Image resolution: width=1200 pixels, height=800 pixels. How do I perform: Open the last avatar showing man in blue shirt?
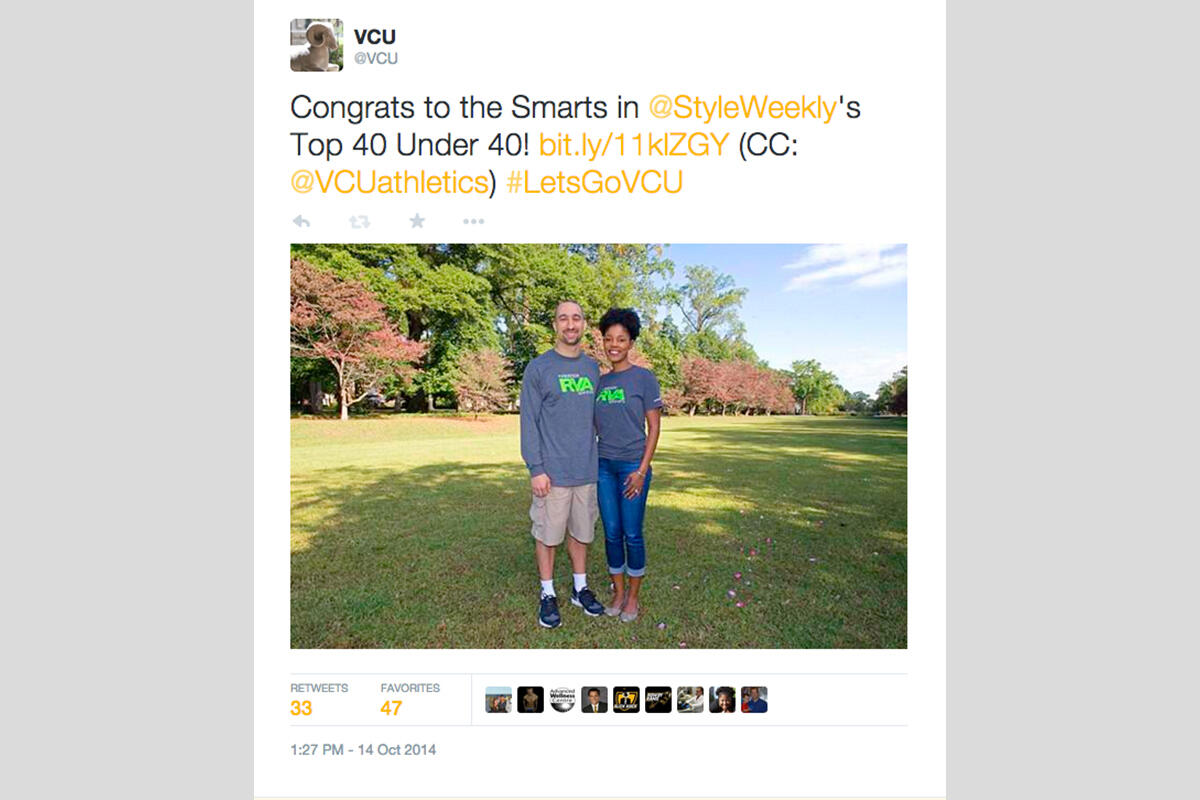tap(755, 699)
